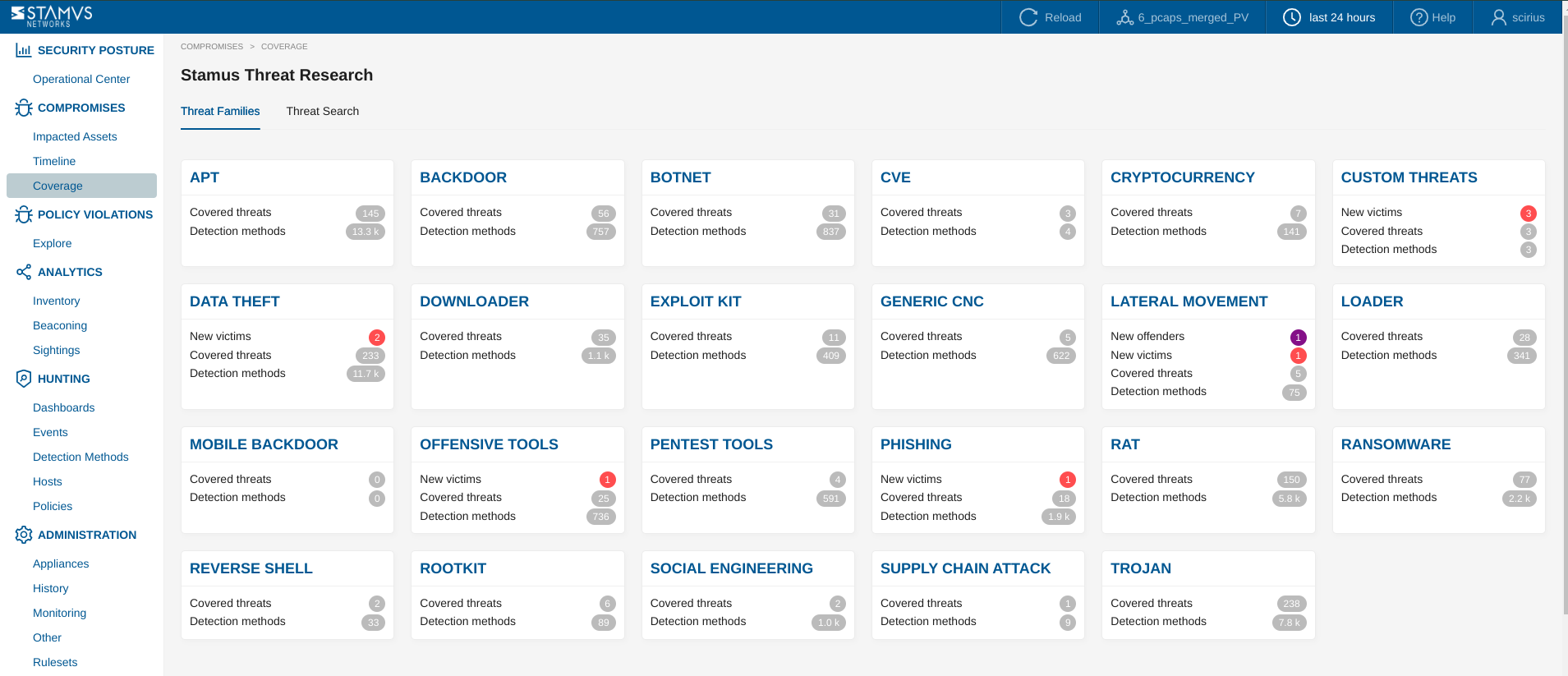The image size is (1568, 676).
Task: Click the Help question mark icon
Action: [x=1419, y=17]
